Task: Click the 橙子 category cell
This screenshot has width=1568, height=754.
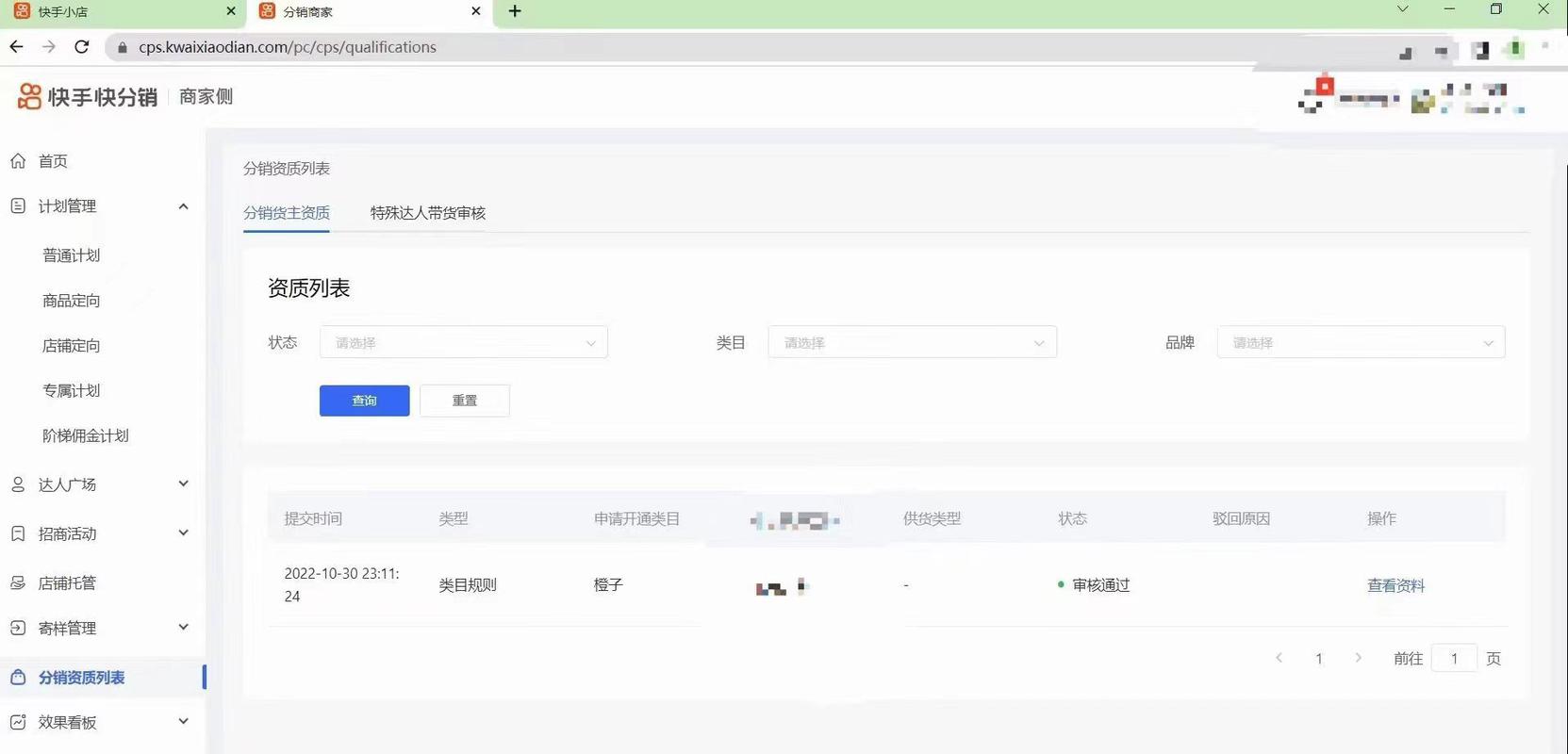Action: [608, 585]
